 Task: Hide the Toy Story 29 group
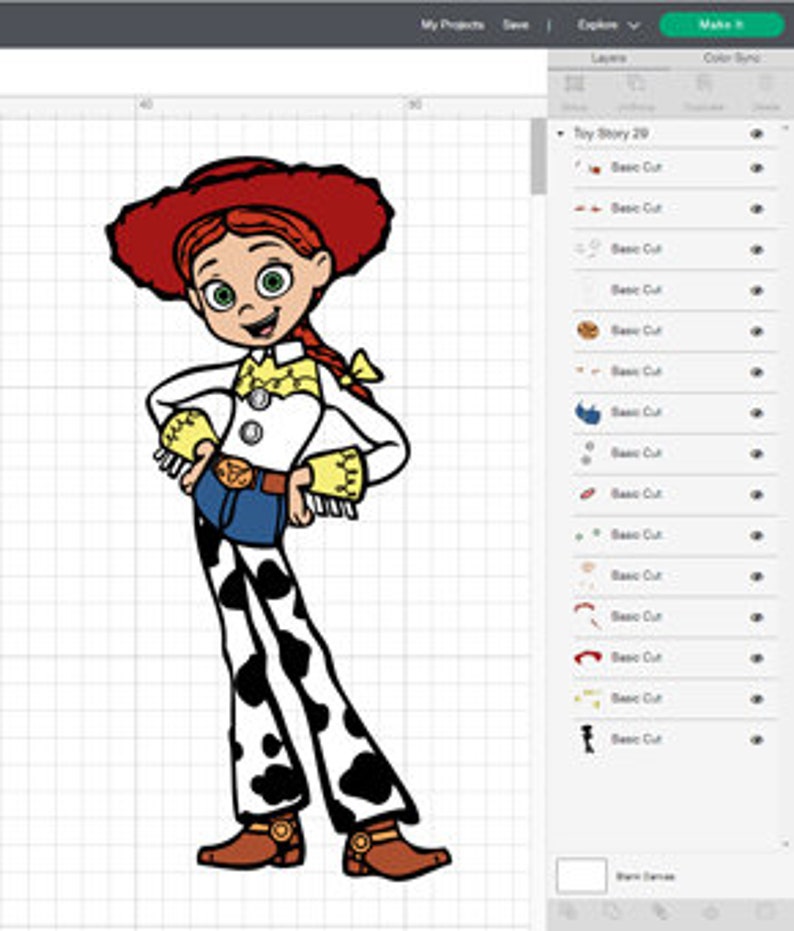[x=756, y=134]
